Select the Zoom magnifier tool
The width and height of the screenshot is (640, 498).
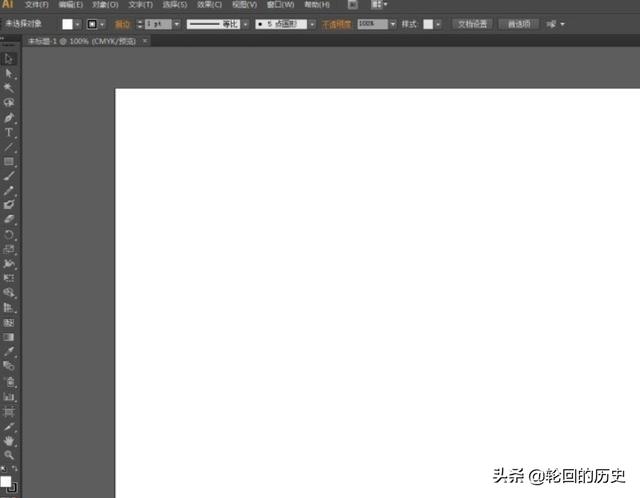9,454
